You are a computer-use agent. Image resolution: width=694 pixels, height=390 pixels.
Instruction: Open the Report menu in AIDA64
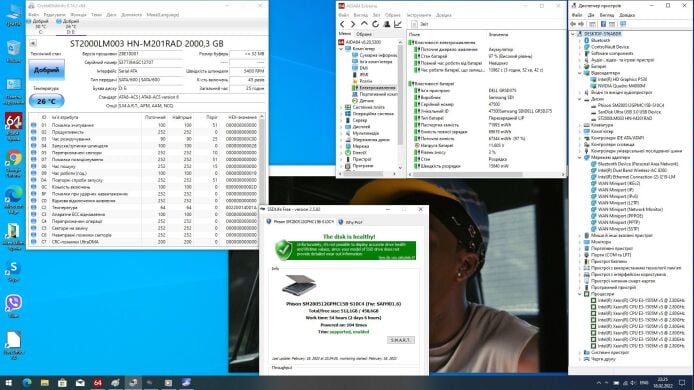click(376, 15)
